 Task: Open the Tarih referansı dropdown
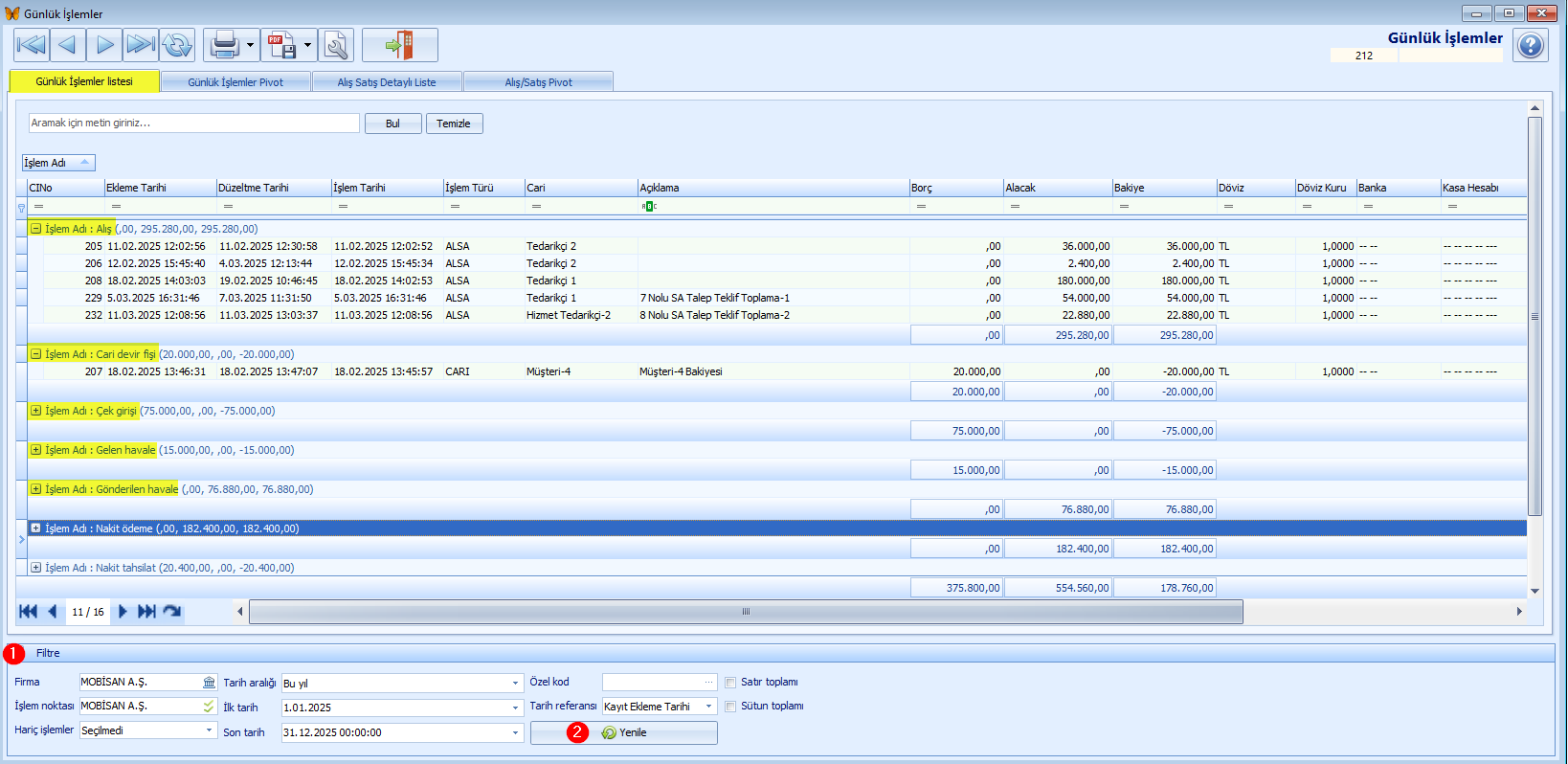tap(709, 707)
